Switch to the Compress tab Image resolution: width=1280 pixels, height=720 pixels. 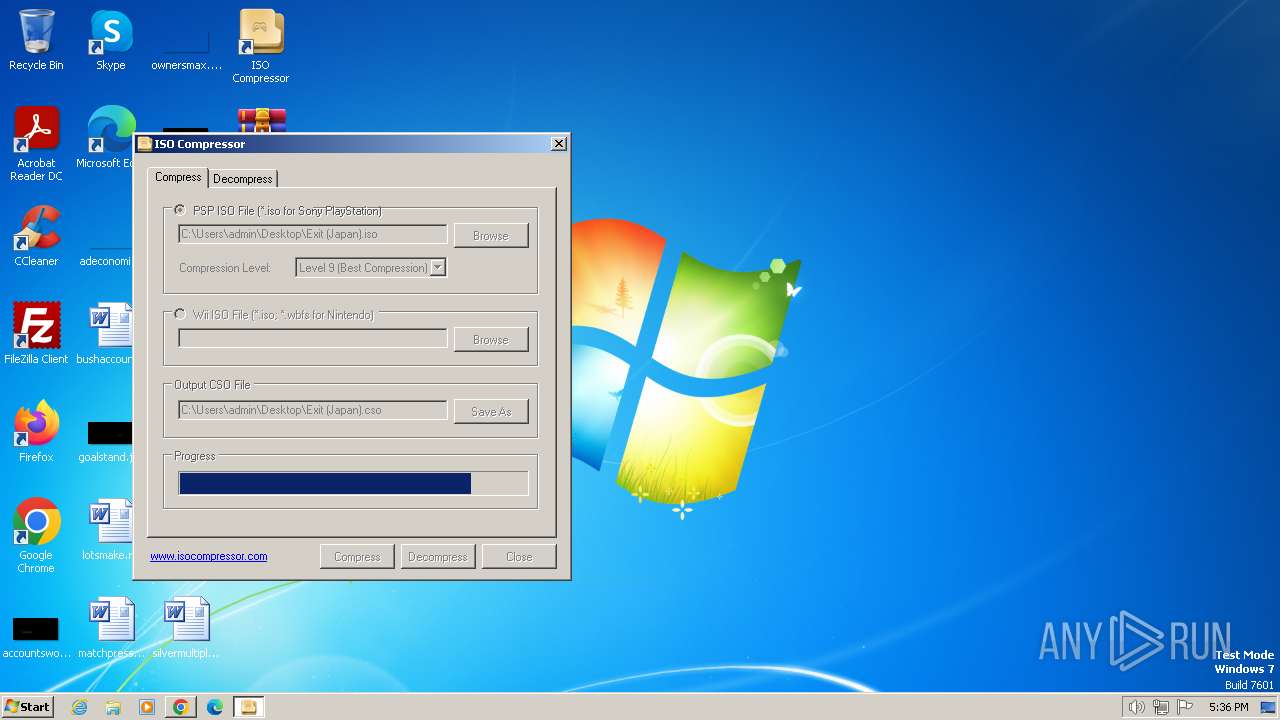click(178, 177)
